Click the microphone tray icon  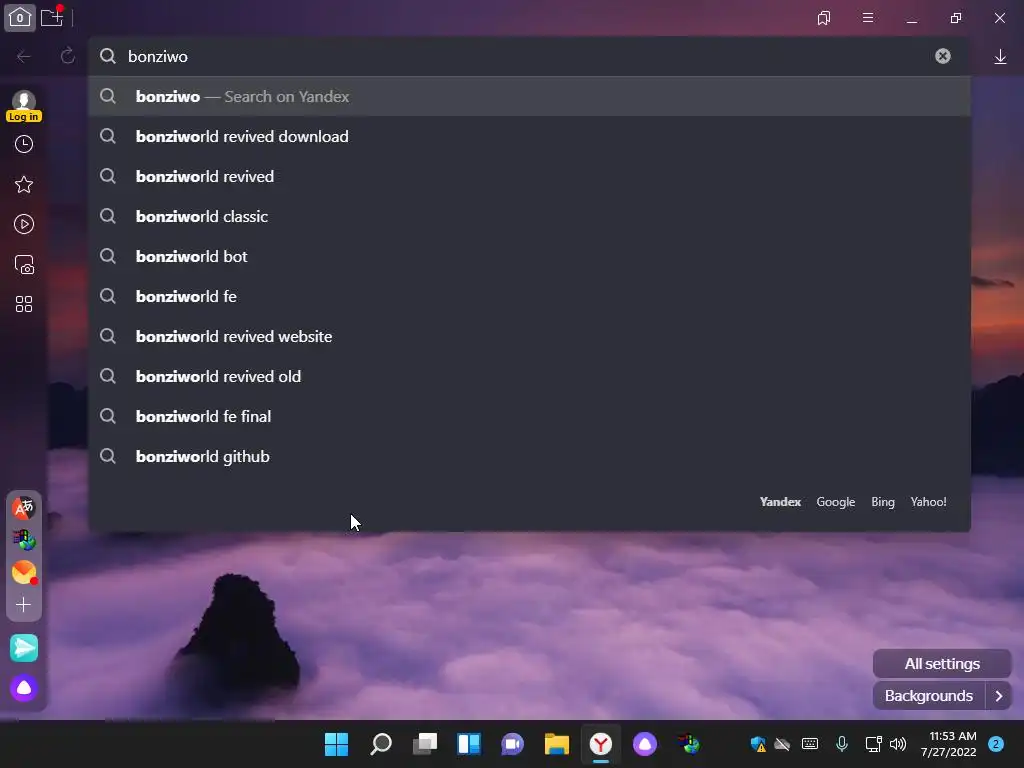click(x=842, y=743)
